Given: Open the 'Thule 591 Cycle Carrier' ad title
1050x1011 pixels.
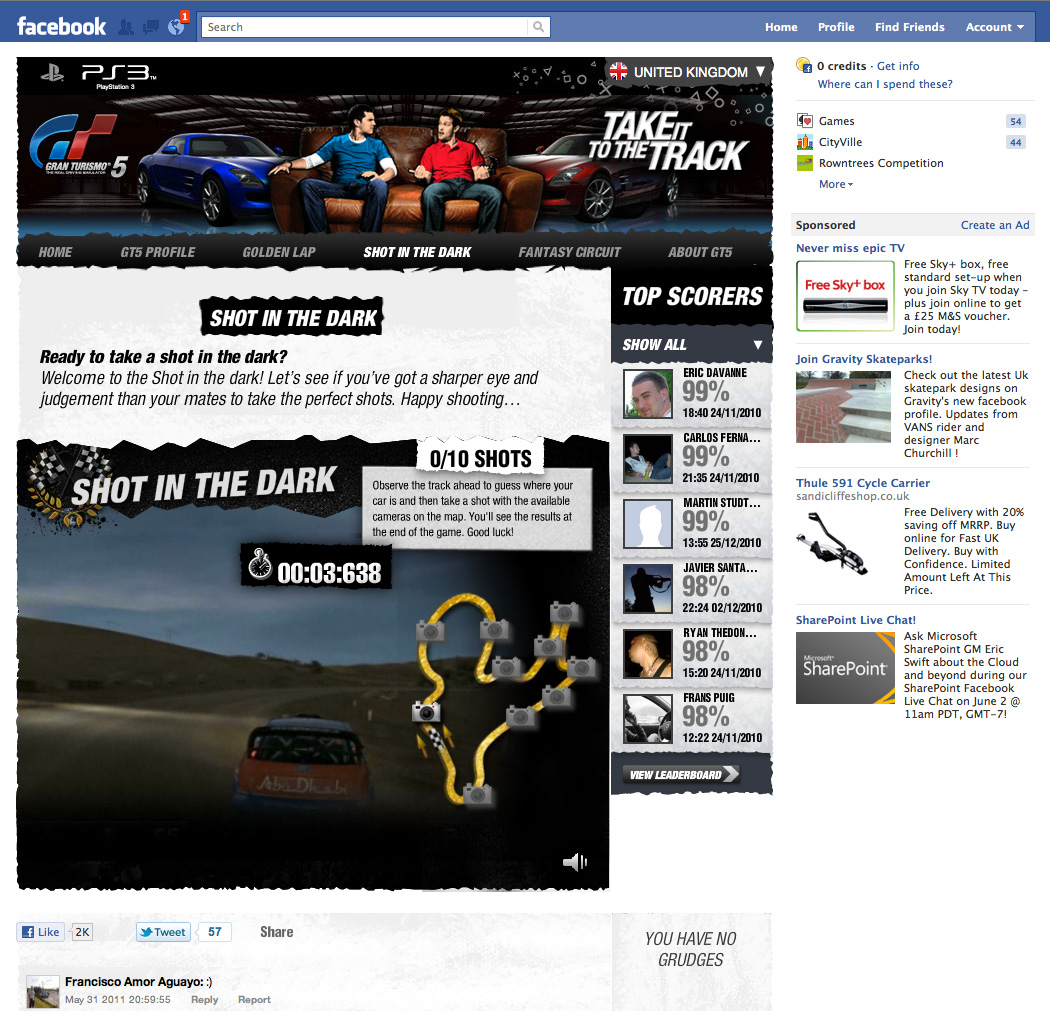Looking at the screenshot, I should tap(862, 483).
